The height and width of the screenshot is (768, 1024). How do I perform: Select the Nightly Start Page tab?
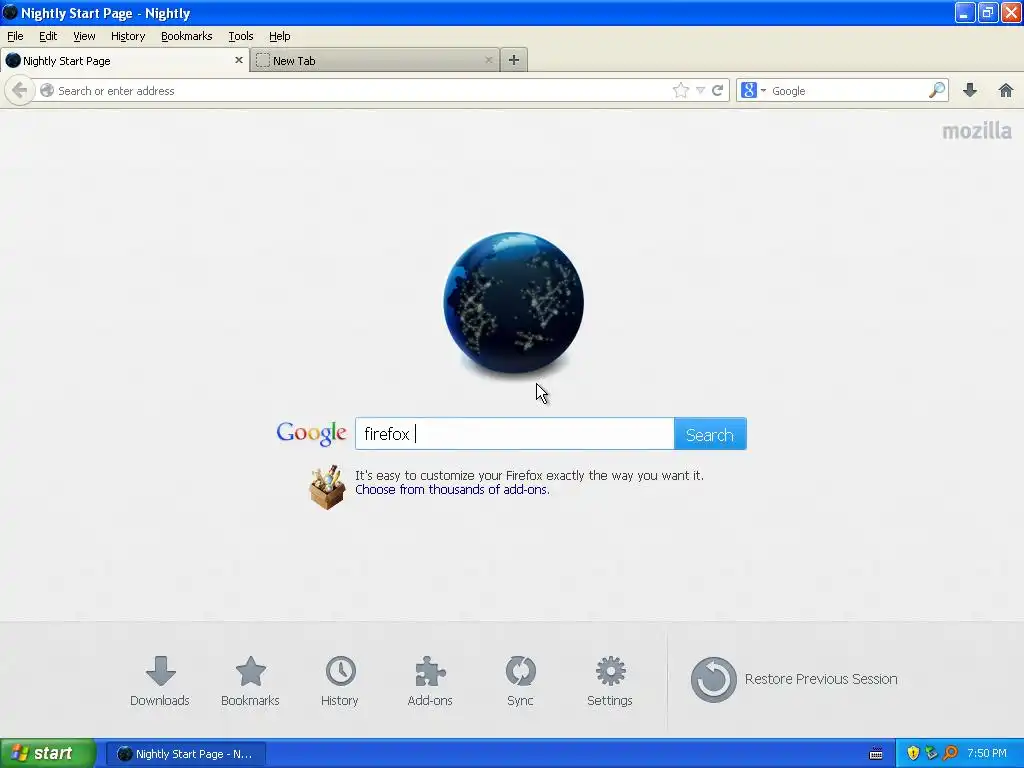click(x=124, y=60)
